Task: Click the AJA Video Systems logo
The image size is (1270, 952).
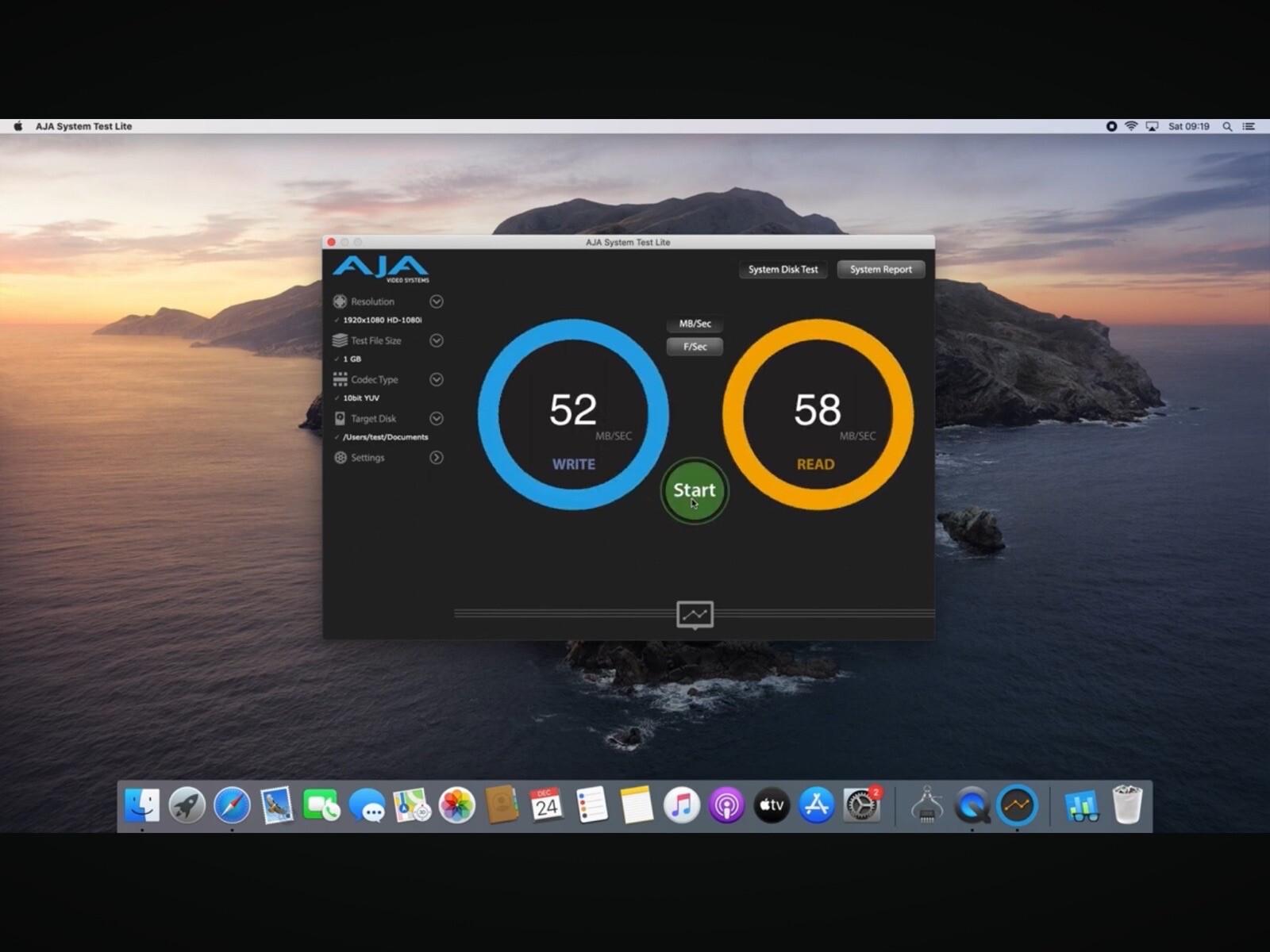Action: click(x=381, y=269)
